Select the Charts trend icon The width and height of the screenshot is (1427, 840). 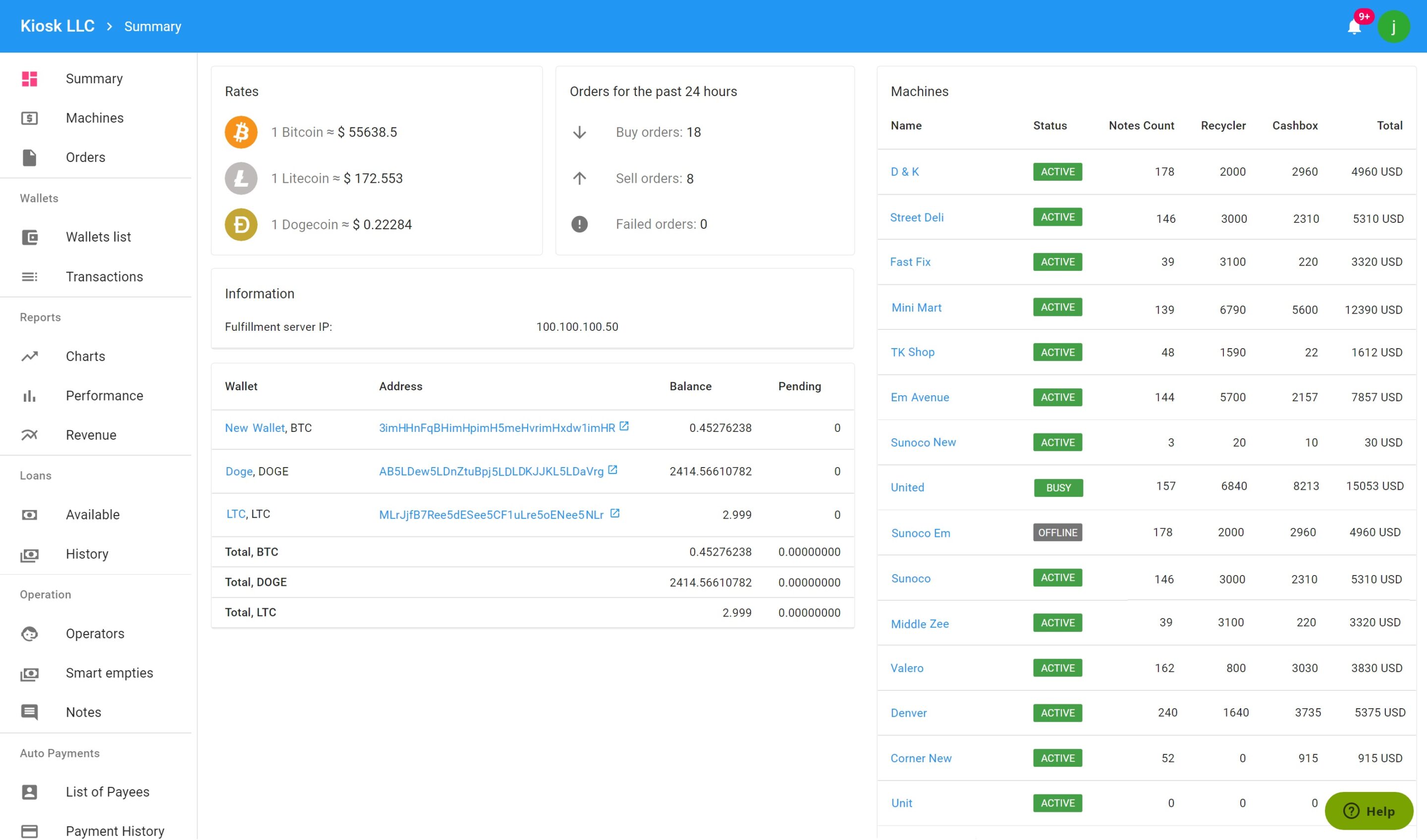[x=29, y=356]
